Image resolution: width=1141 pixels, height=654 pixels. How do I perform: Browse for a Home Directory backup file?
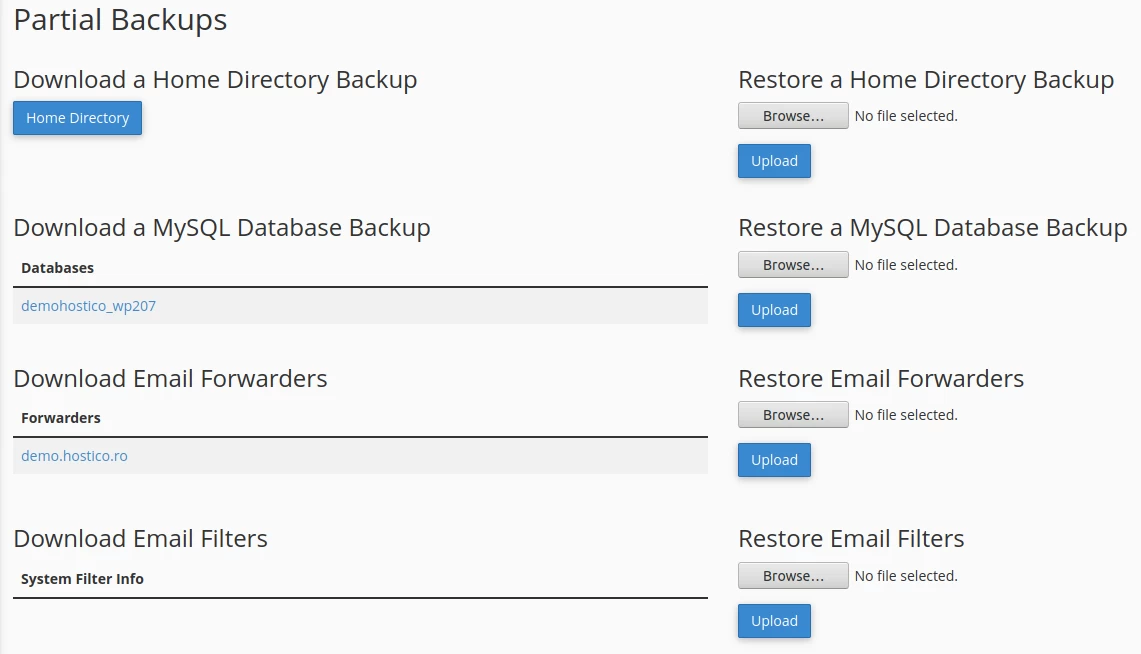[x=793, y=116]
